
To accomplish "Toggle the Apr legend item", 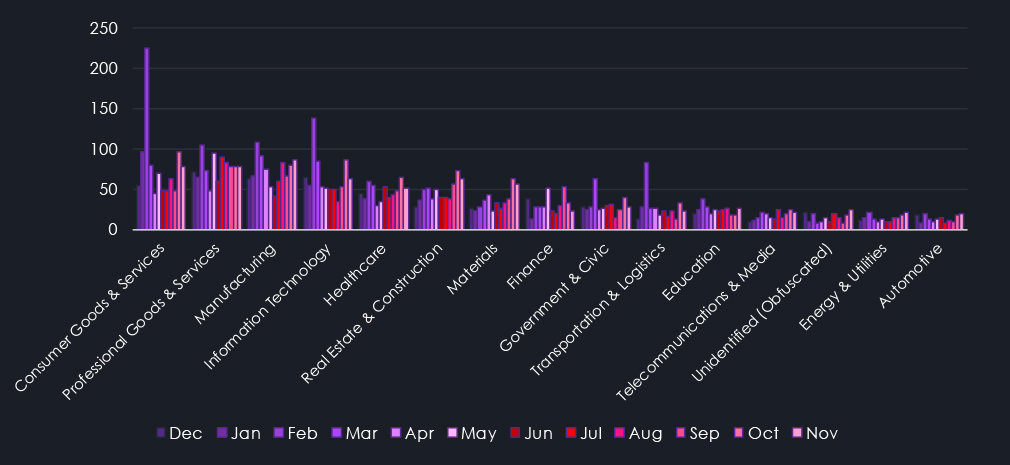I will click(410, 433).
